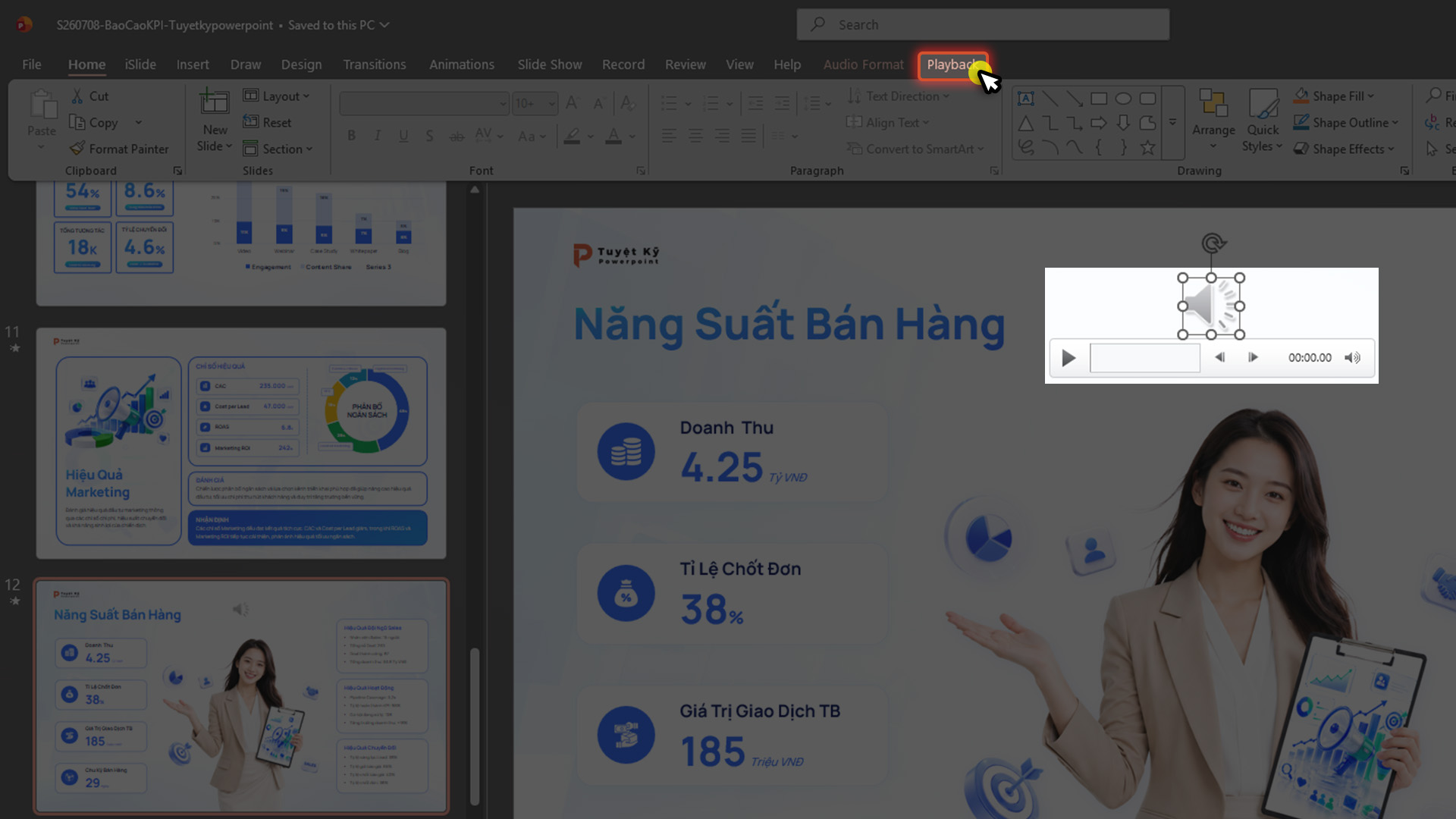Screen dimensions: 1456x819
Task: Open Shape Fill options
Action: (x=1334, y=96)
